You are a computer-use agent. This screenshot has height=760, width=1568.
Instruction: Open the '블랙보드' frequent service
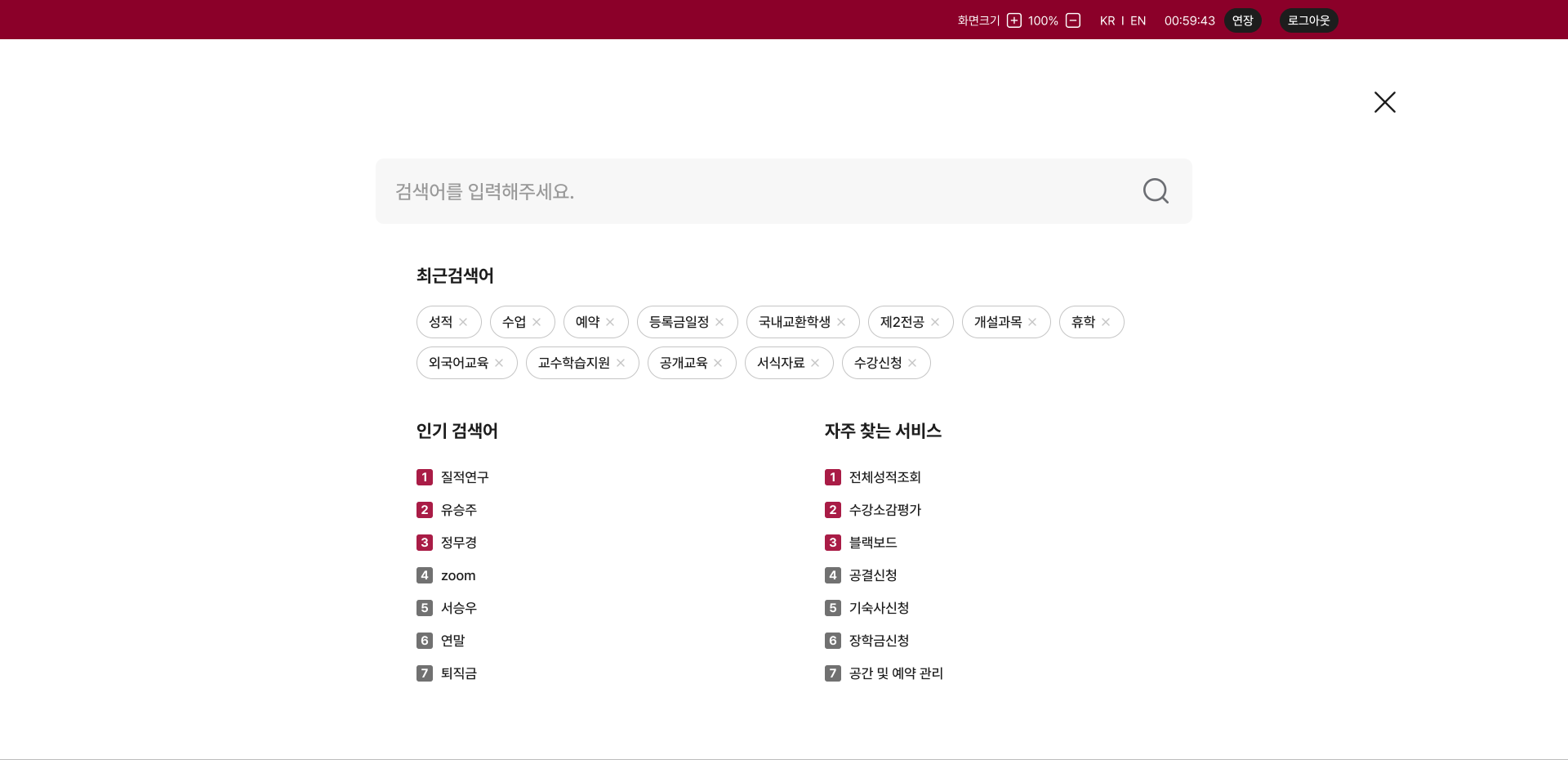click(x=871, y=542)
